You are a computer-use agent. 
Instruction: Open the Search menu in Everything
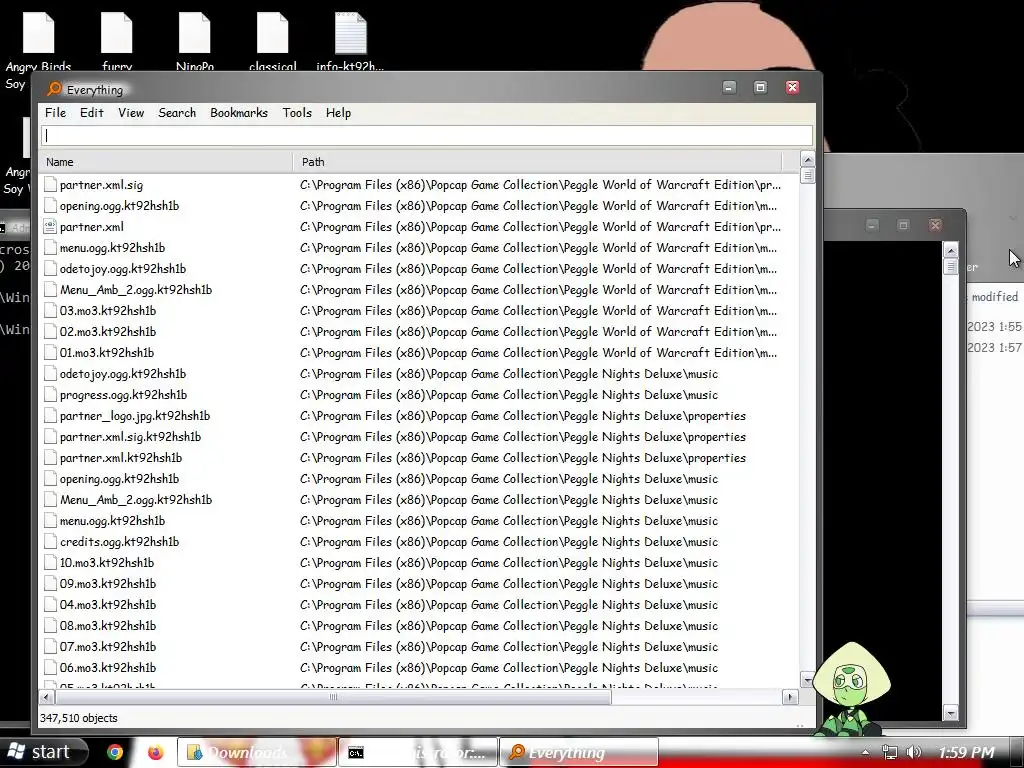(x=177, y=113)
